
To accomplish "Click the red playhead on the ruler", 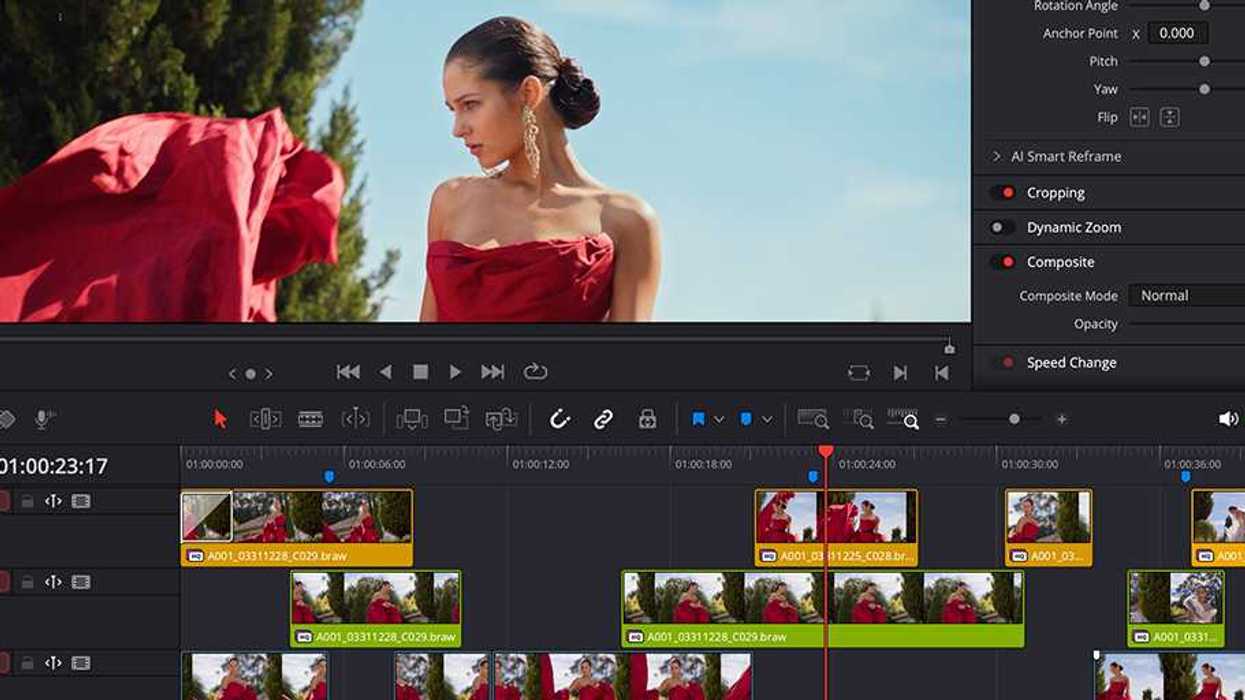I will pyautogui.click(x=826, y=452).
